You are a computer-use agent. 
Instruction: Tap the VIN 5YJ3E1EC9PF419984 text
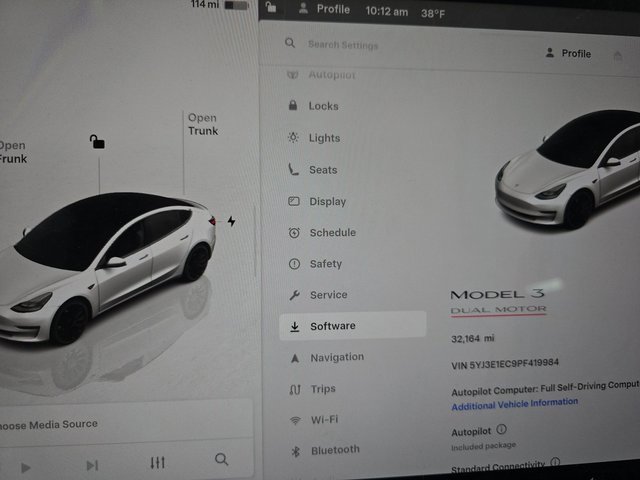click(x=505, y=363)
